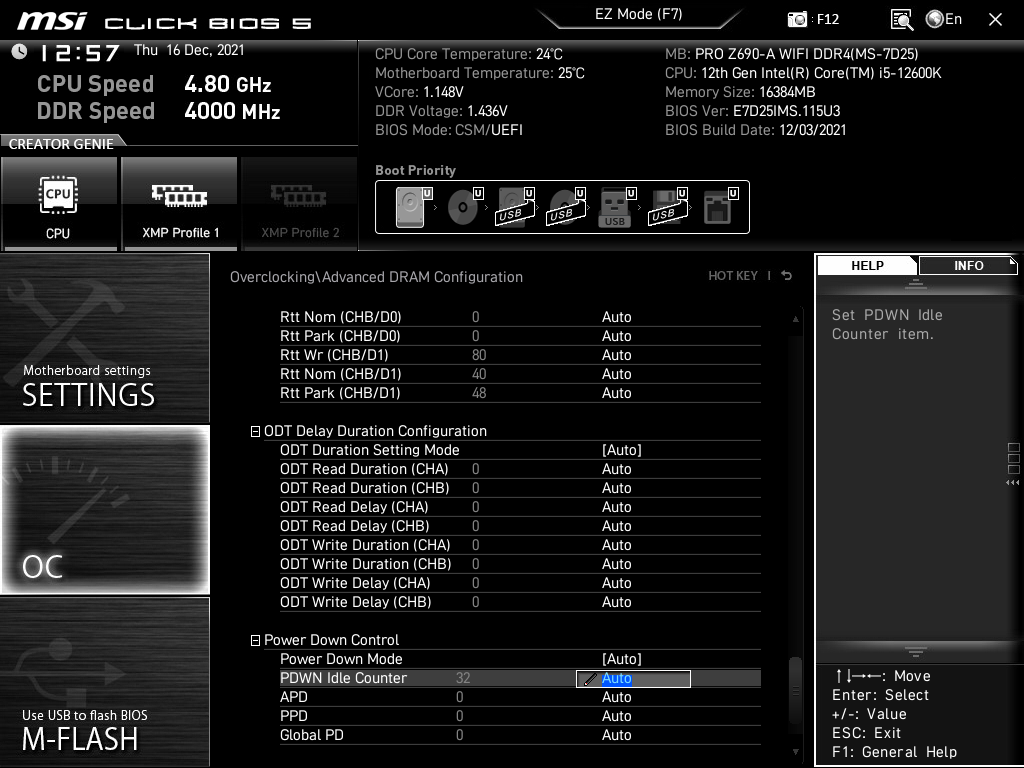Viewport: 1024px width, 768px height.
Task: Click the settings list scrollbar thumb
Action: tap(795, 689)
